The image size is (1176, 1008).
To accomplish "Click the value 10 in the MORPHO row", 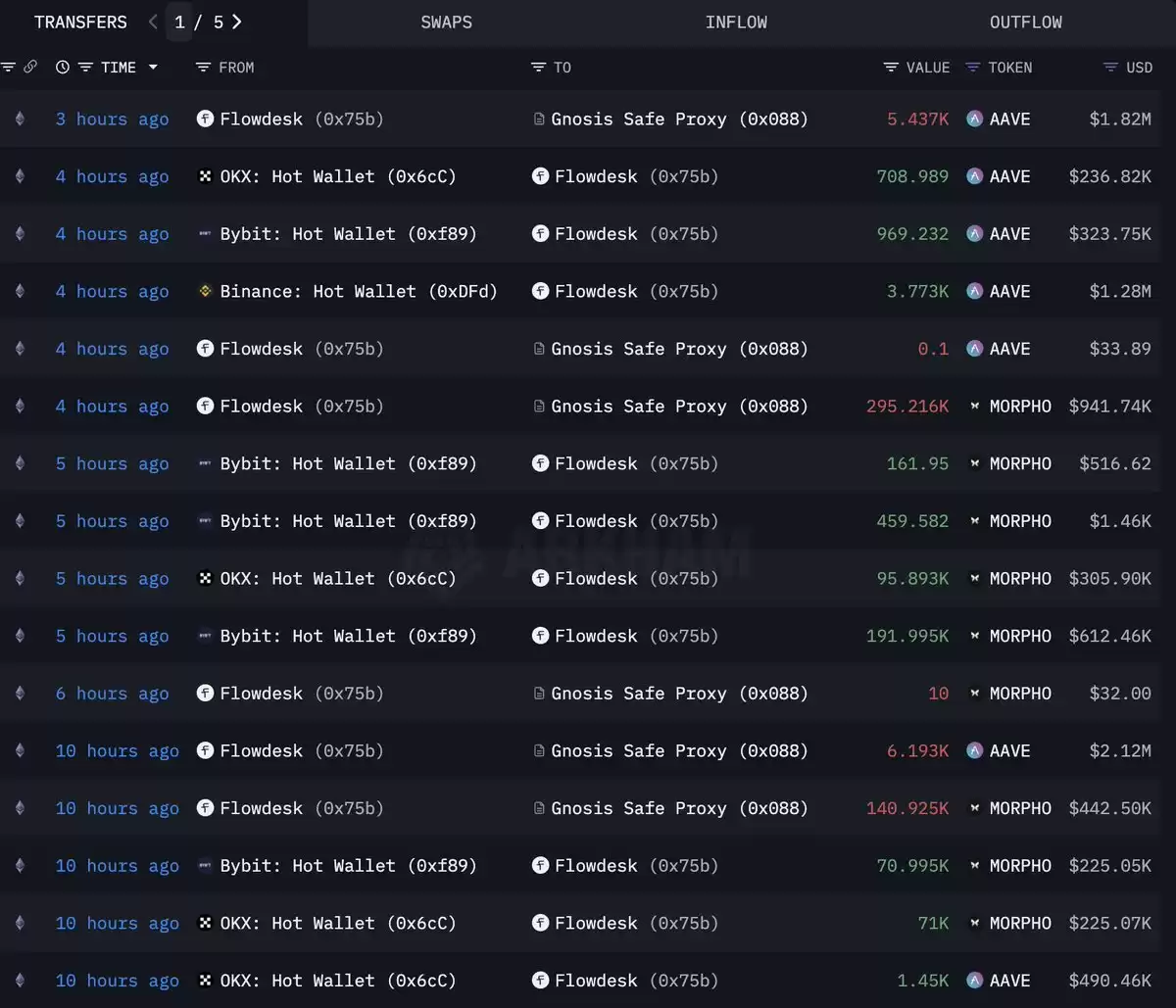I will (939, 693).
